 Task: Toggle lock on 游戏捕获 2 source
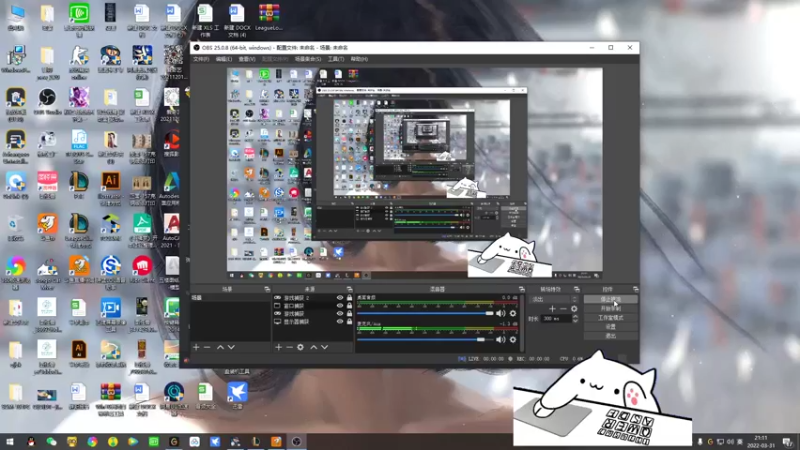pos(349,298)
